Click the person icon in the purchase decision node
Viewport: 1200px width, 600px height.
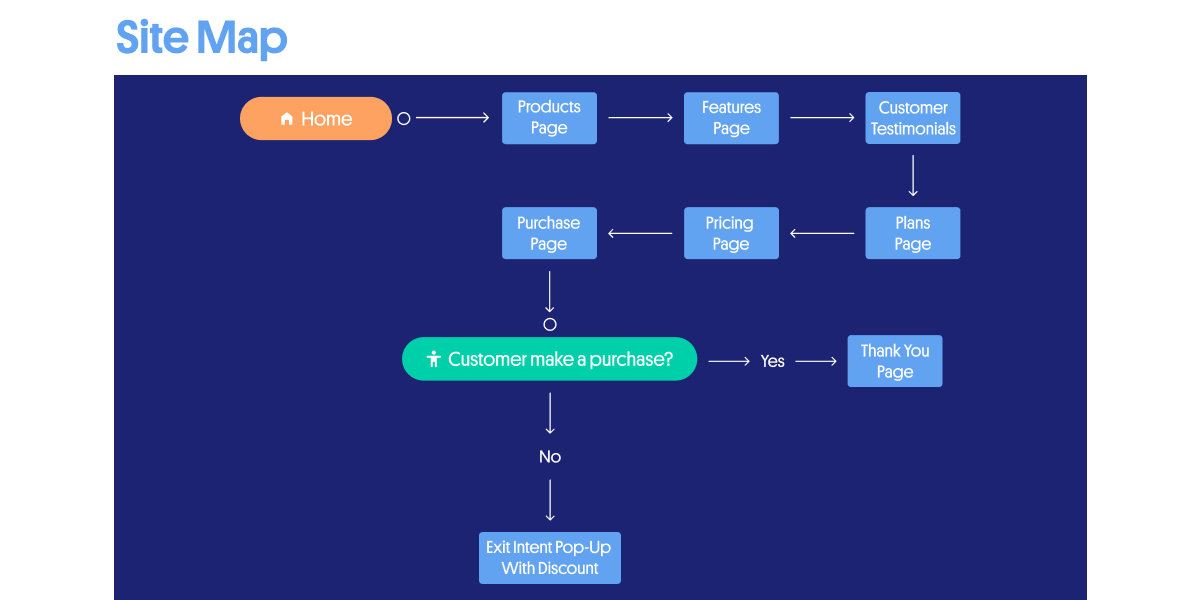click(x=434, y=359)
